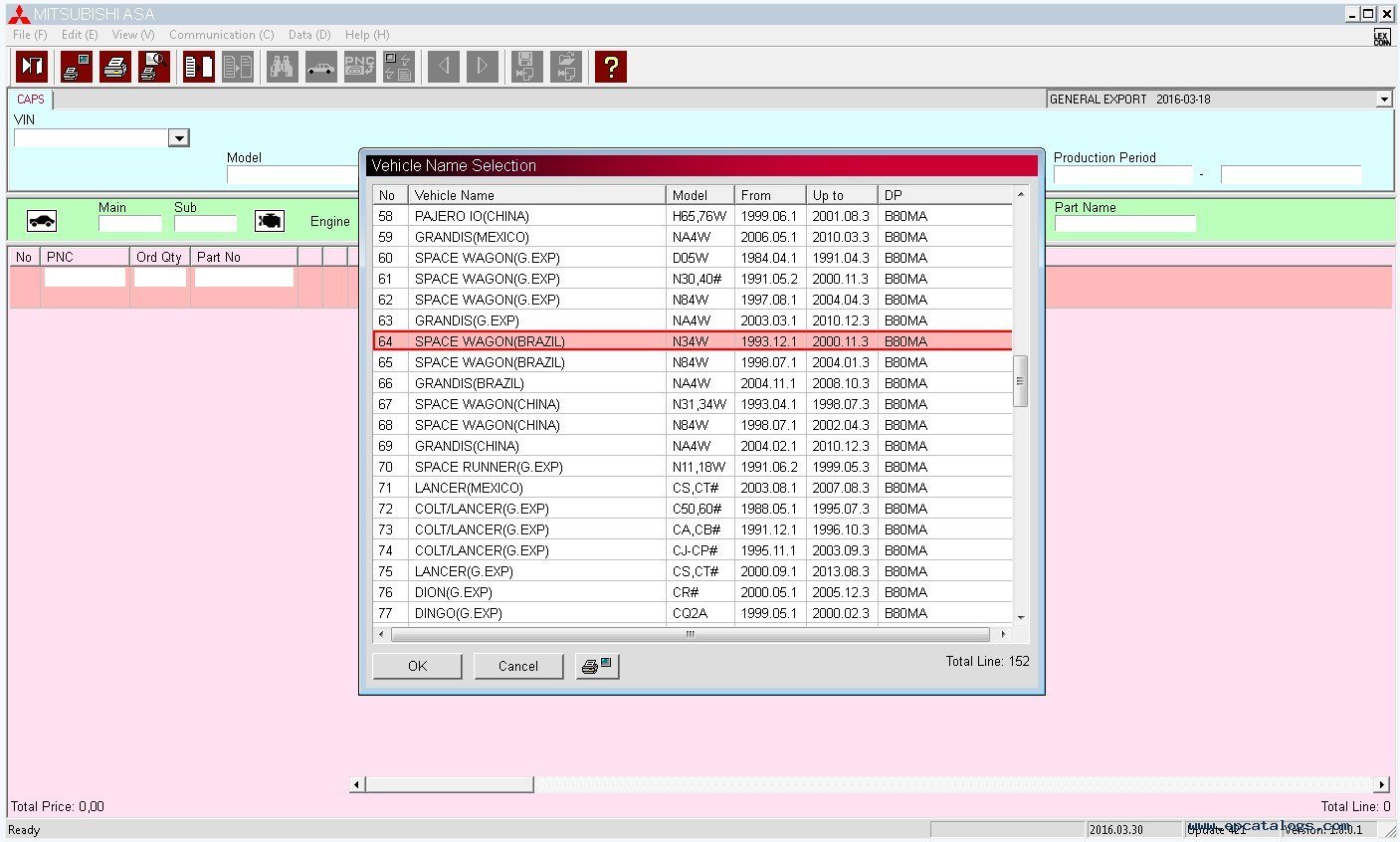Image resolution: width=1400 pixels, height=842 pixels.
Task: Click the vehicle list scroll up arrow
Action: click(1020, 193)
